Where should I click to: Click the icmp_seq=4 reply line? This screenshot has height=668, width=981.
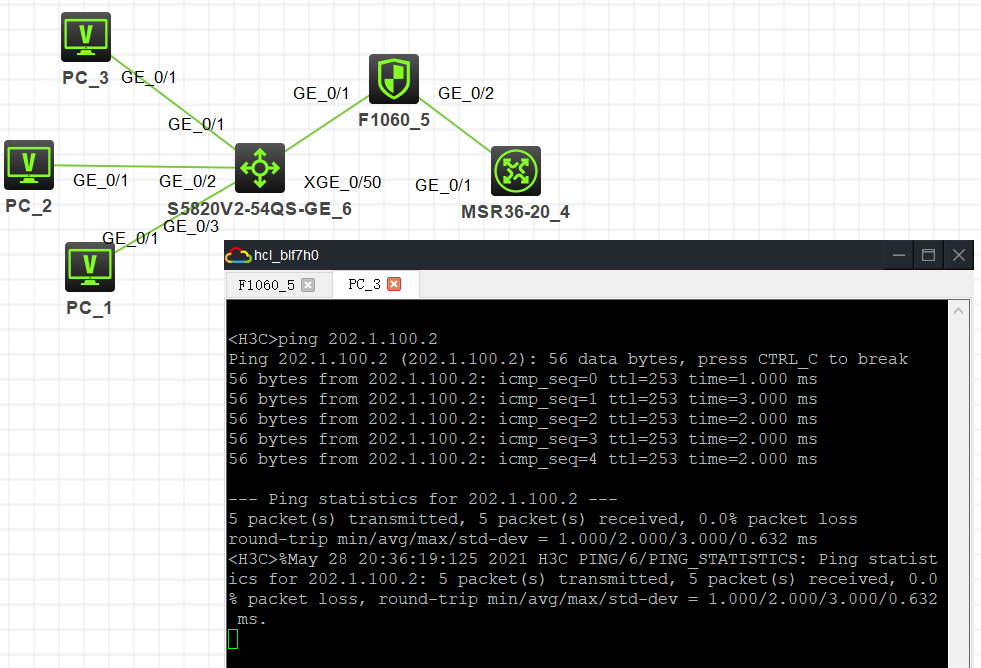(523, 459)
